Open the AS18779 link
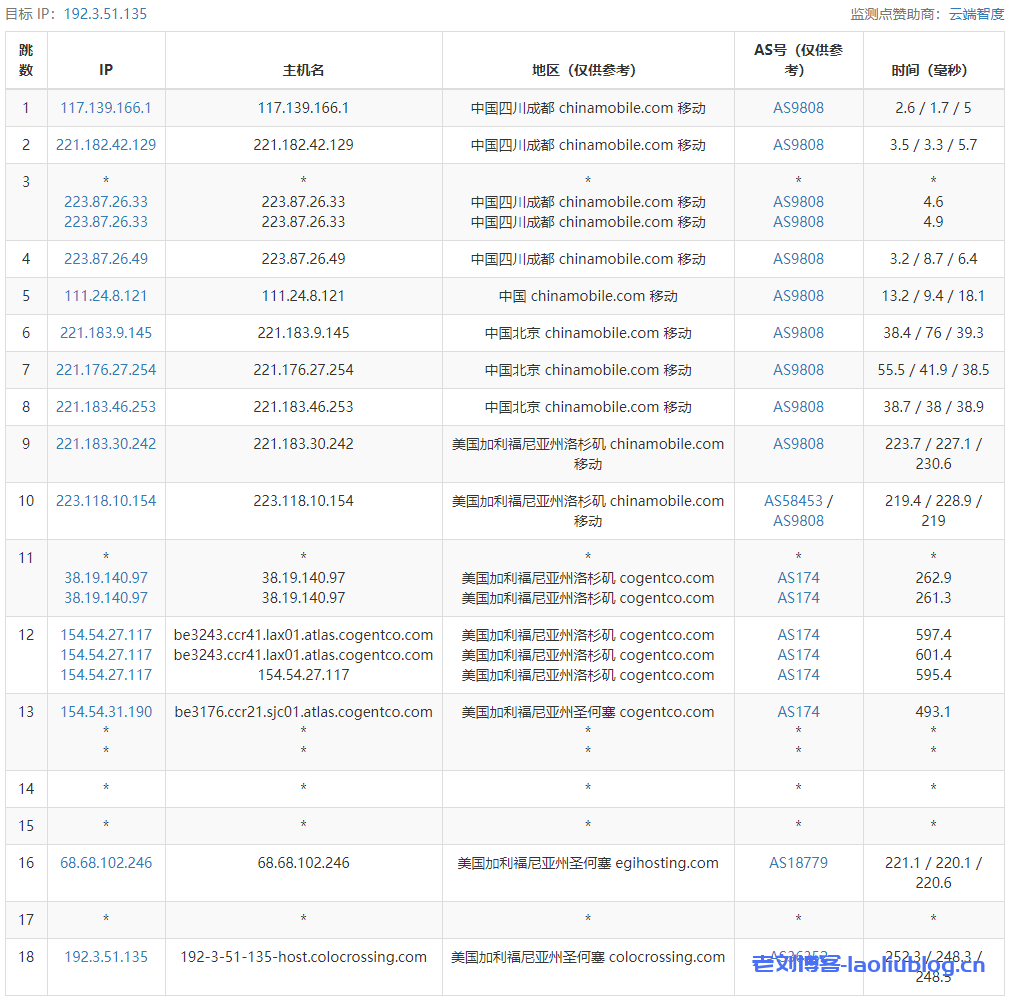This screenshot has width=1011, height=1002. point(798,863)
